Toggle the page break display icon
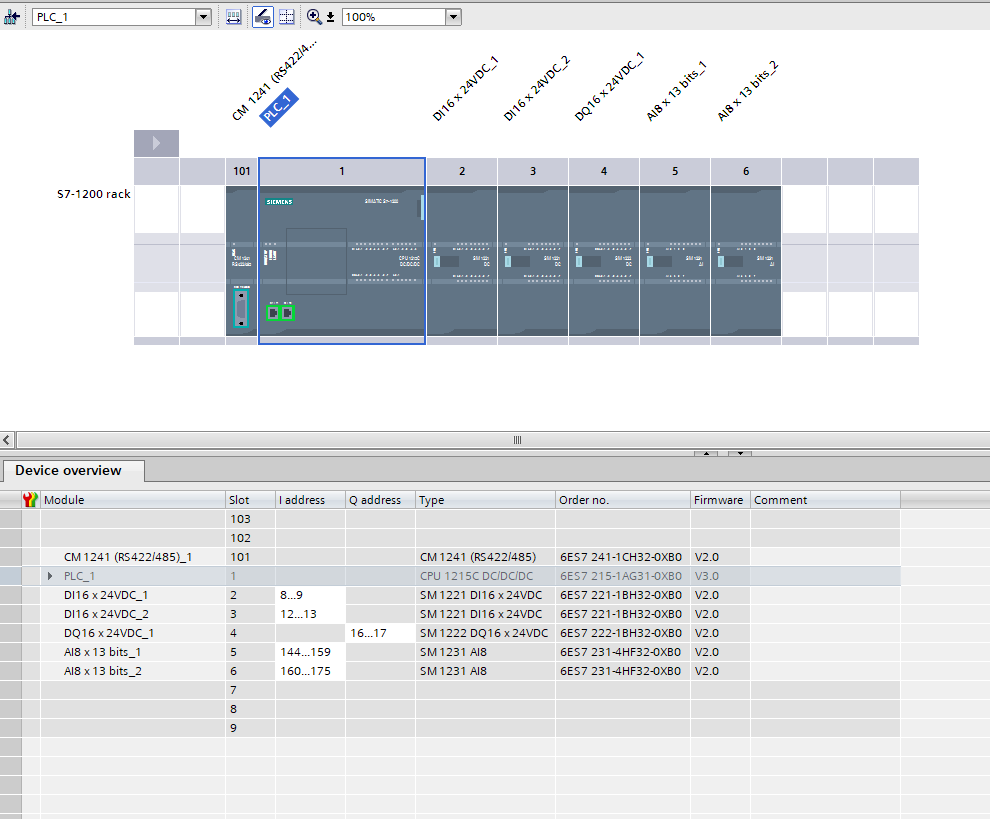 tap(287, 17)
